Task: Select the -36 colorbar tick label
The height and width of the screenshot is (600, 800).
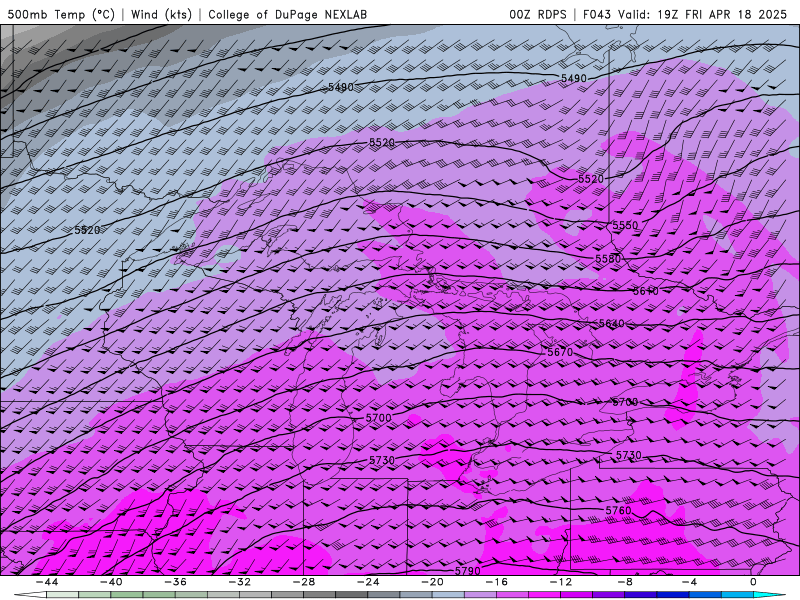Action: coord(175,582)
